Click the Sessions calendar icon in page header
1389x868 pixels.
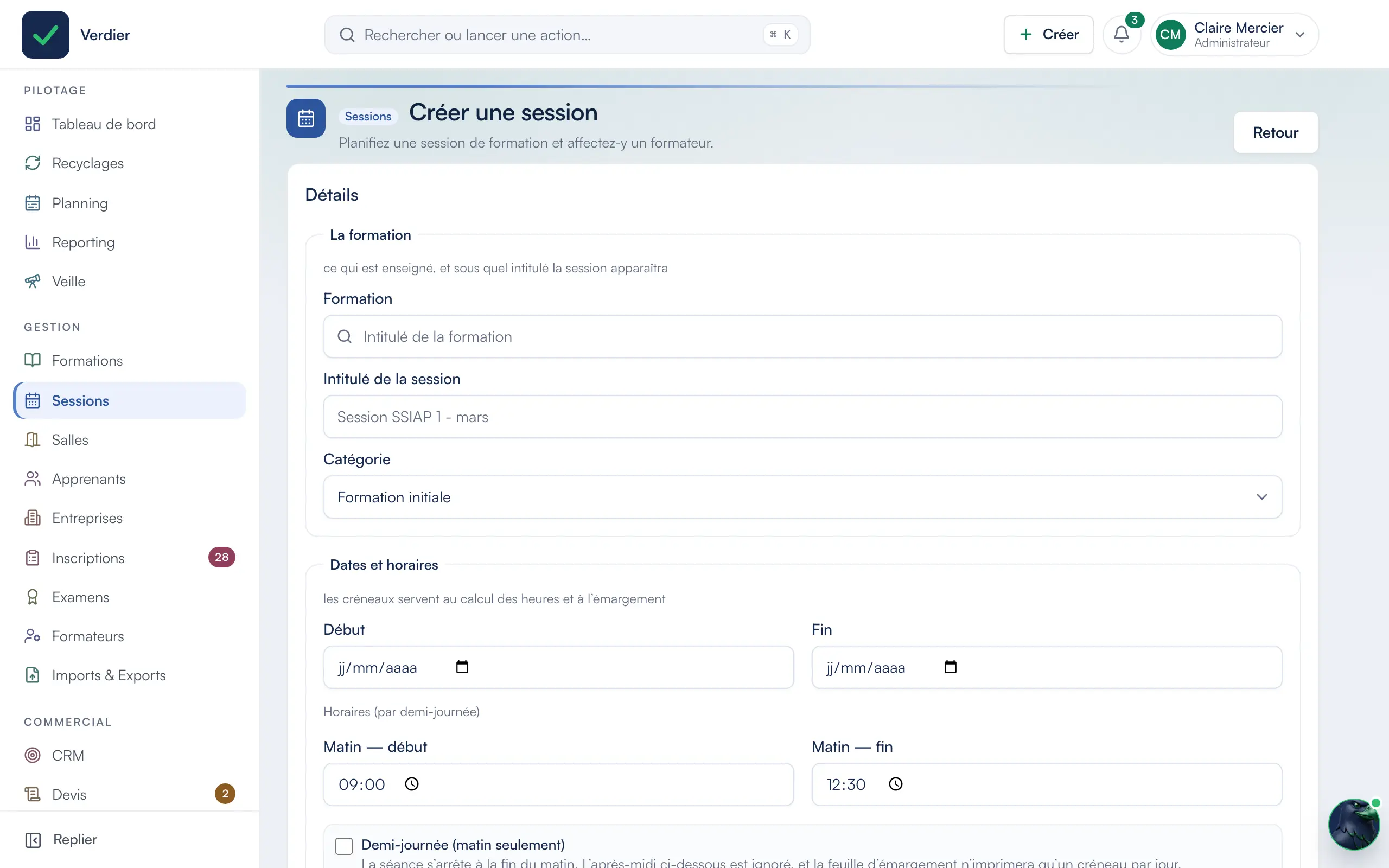306,118
